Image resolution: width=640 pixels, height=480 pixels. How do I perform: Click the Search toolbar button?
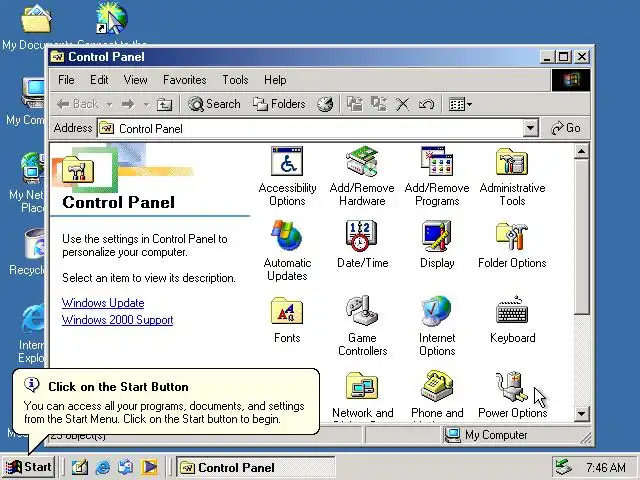[x=214, y=104]
